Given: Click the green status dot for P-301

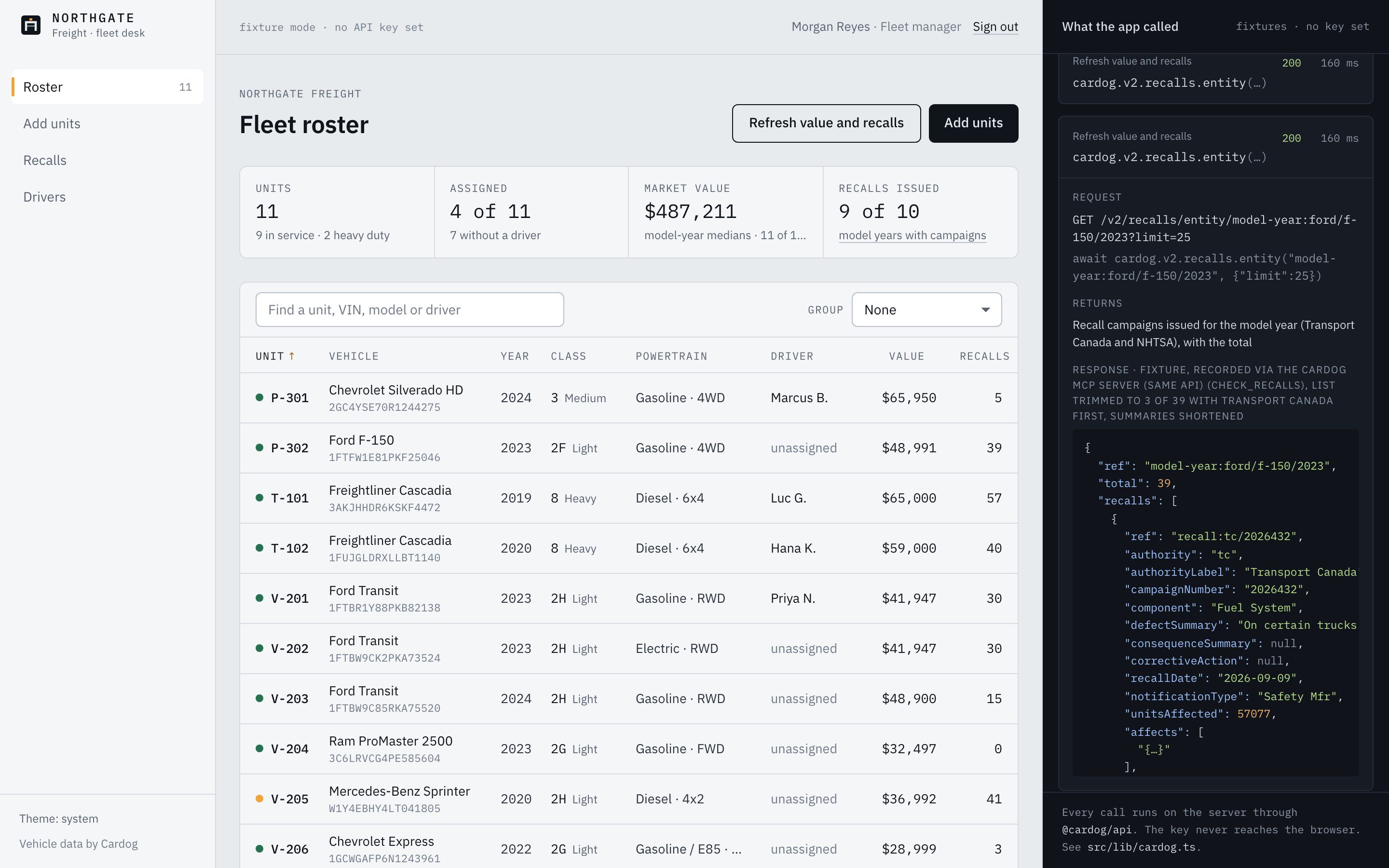Looking at the screenshot, I should click(259, 397).
